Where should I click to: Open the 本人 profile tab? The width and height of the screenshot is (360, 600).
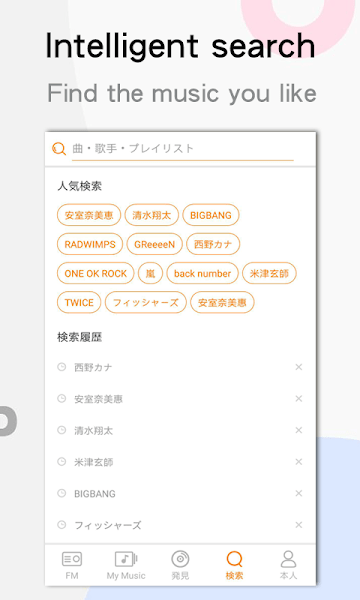(288, 565)
